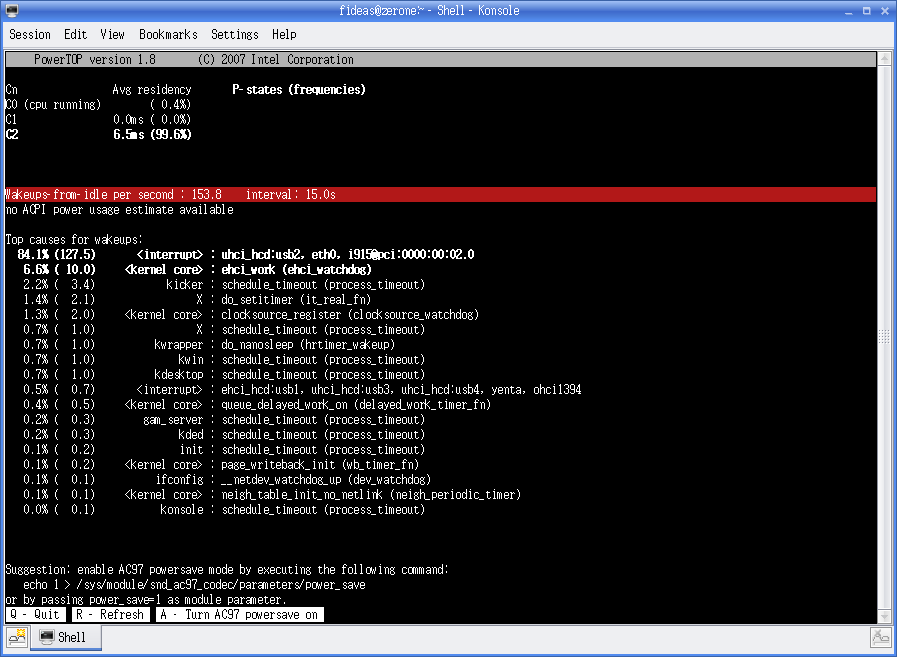Click the uhci_hcd:usb2, eth0 interrupt row
Screen dimensions: 897x657
(x=246, y=255)
